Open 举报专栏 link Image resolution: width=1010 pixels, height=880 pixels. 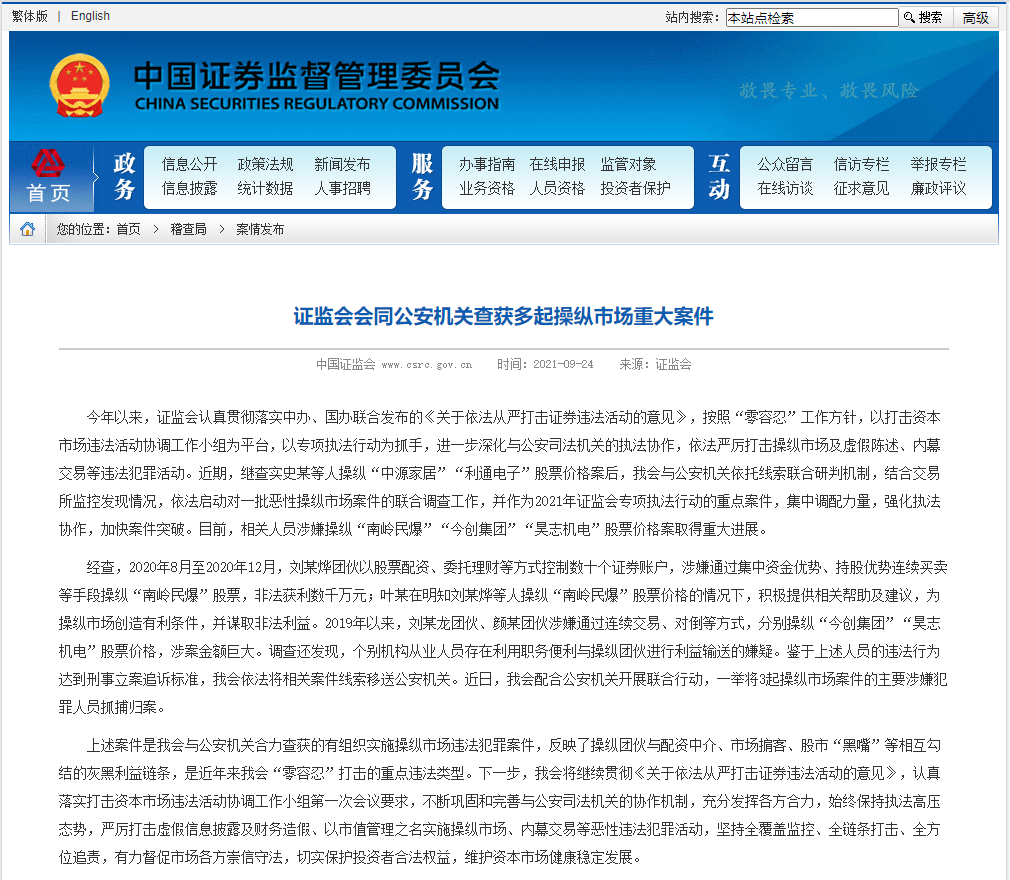click(x=938, y=164)
